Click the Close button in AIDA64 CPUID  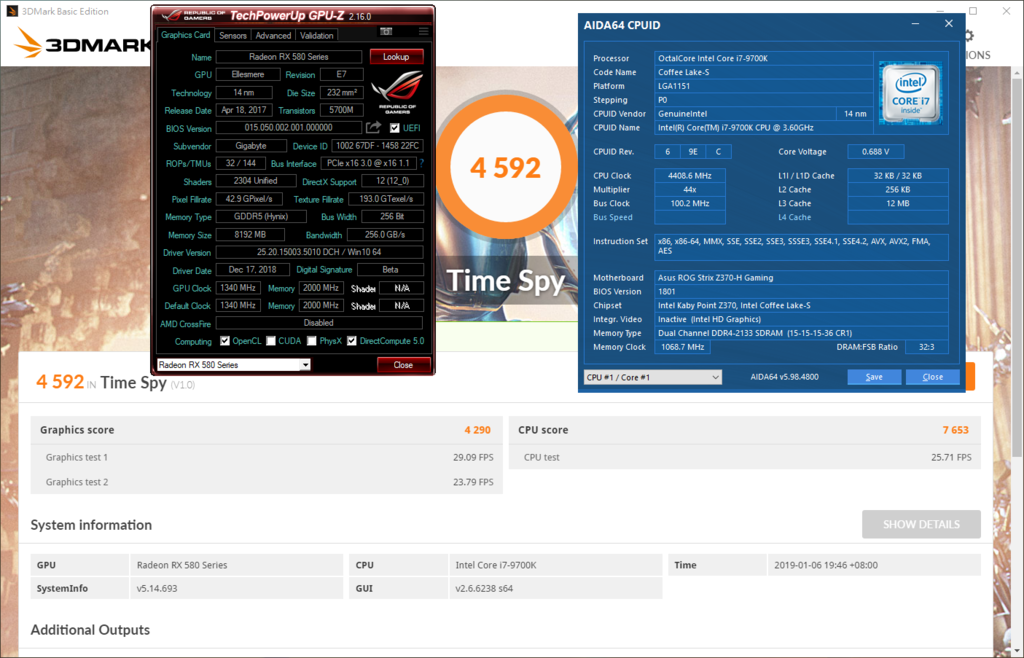(933, 377)
